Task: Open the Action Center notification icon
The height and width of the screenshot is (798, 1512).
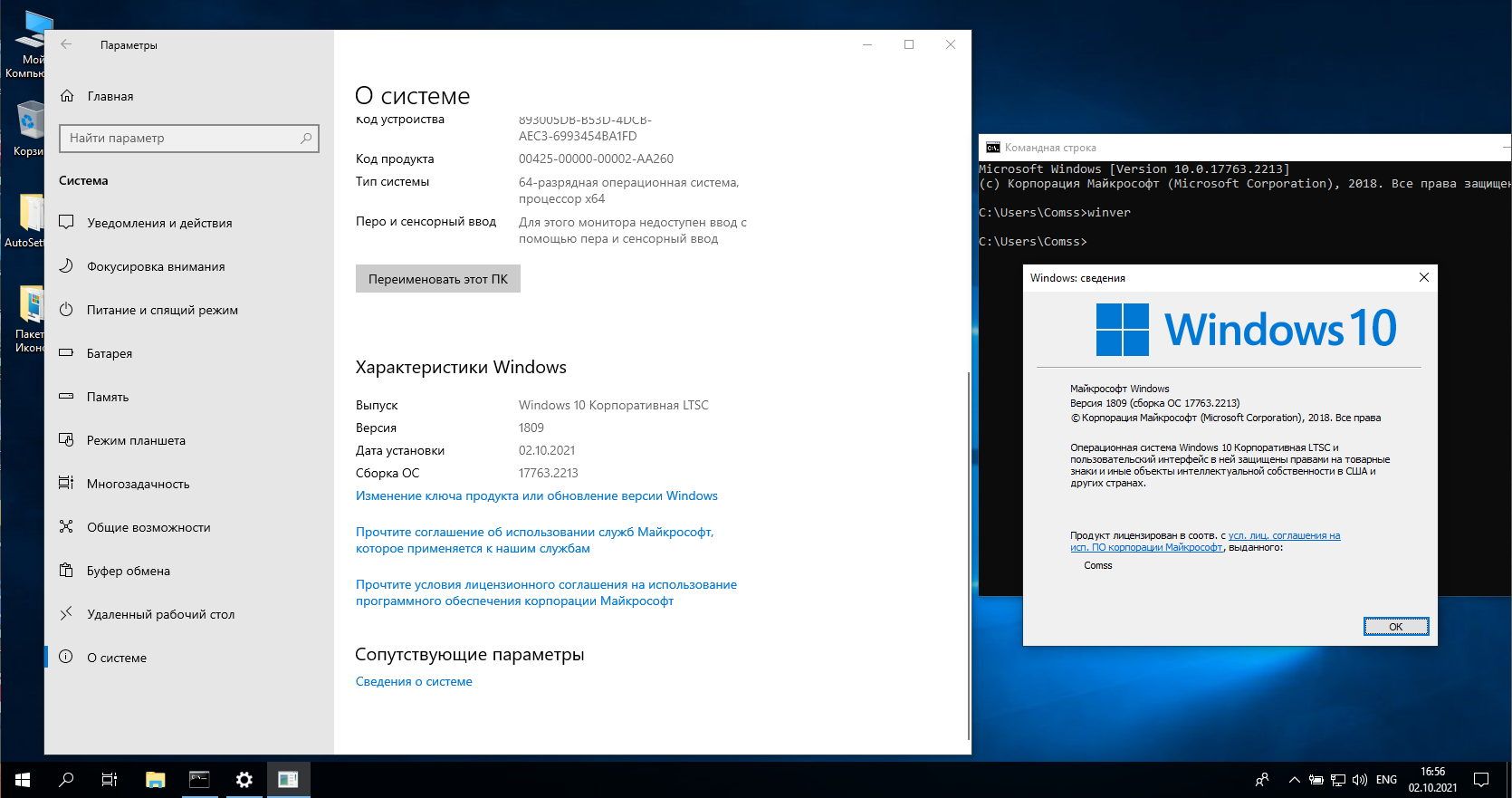Action: (1481, 779)
